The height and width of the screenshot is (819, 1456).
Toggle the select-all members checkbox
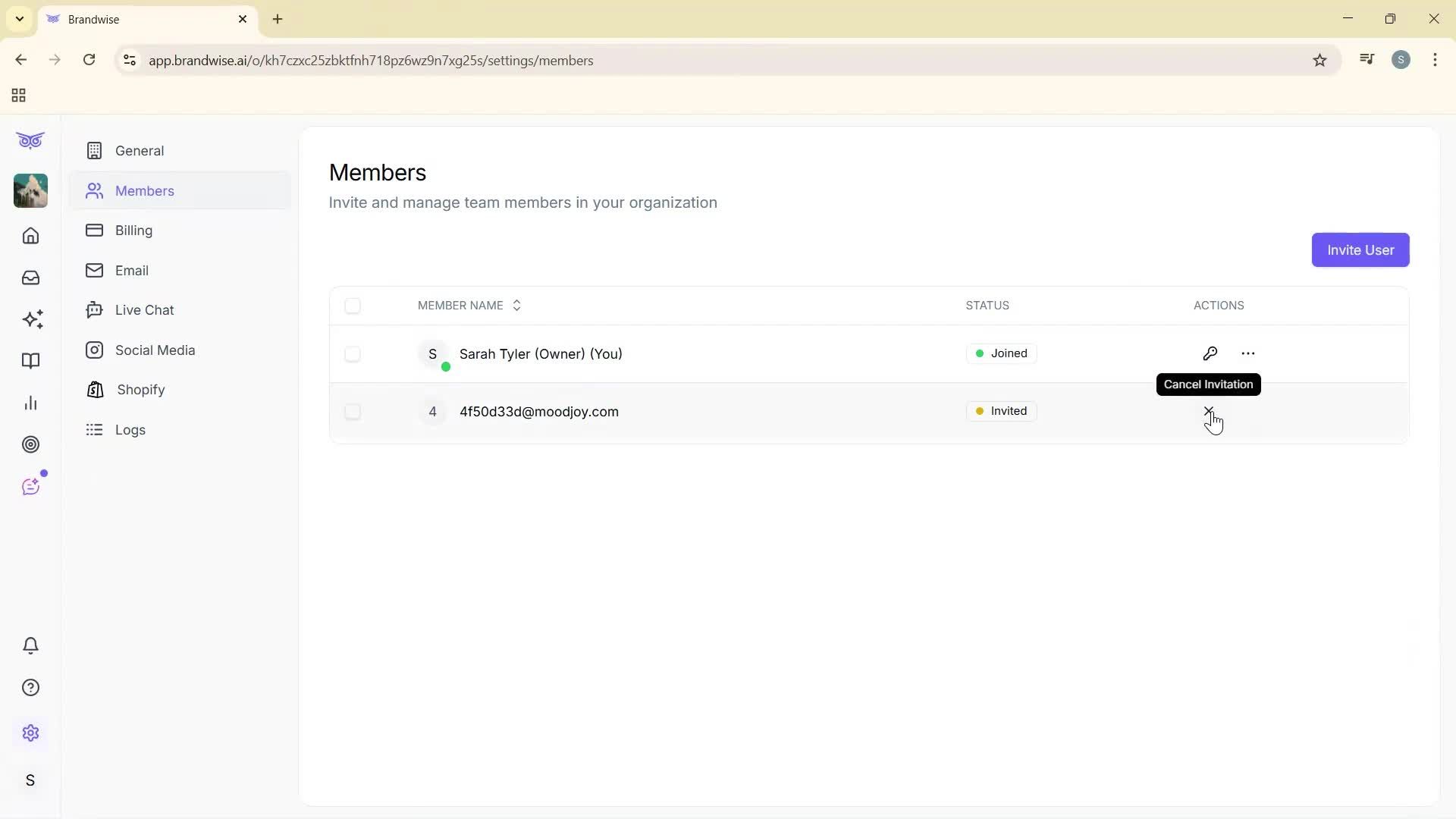[x=352, y=306]
